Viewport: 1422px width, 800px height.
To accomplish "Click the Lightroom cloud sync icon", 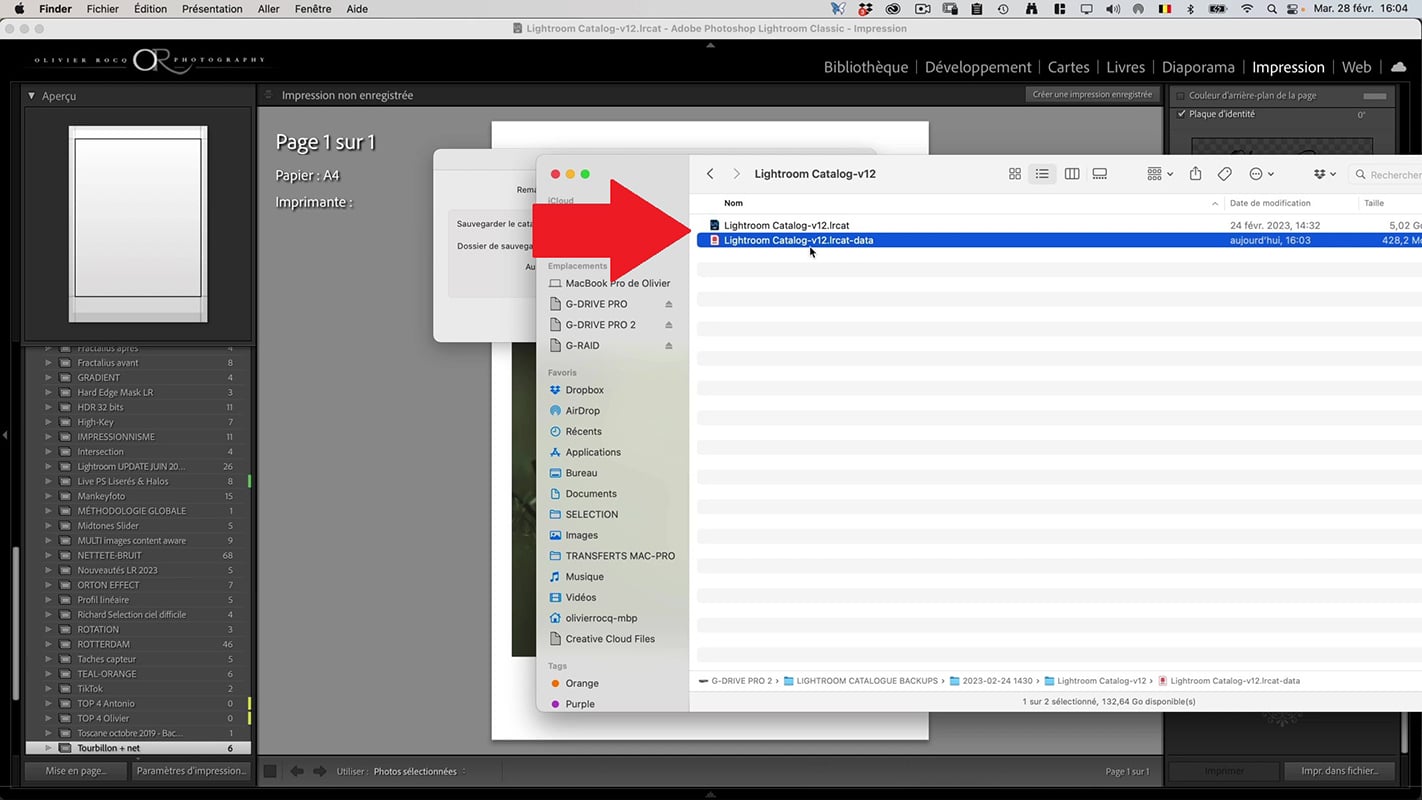I will coord(1398,67).
